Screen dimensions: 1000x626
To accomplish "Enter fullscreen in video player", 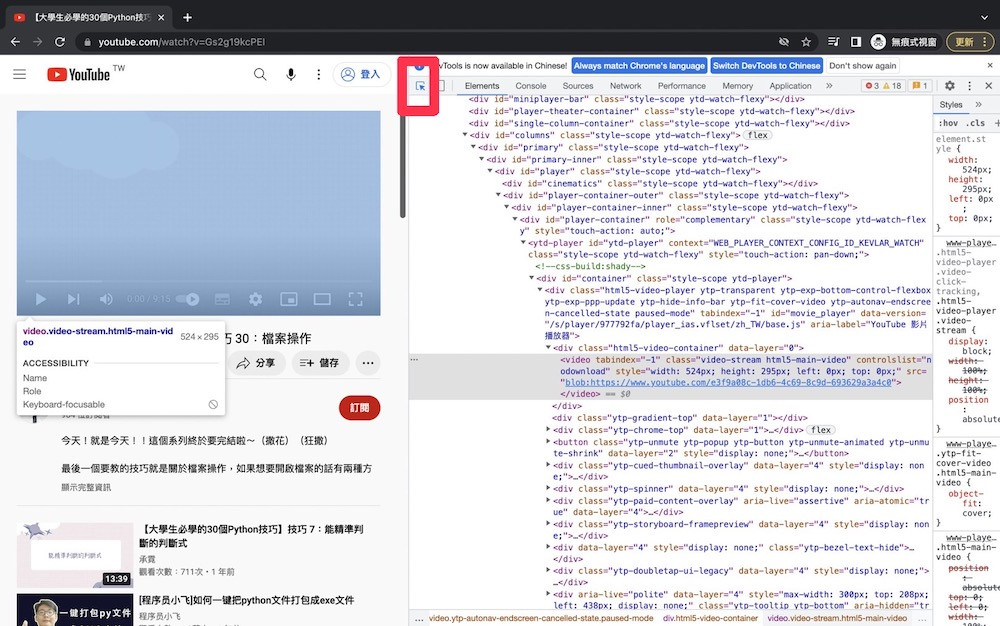I will [355, 299].
